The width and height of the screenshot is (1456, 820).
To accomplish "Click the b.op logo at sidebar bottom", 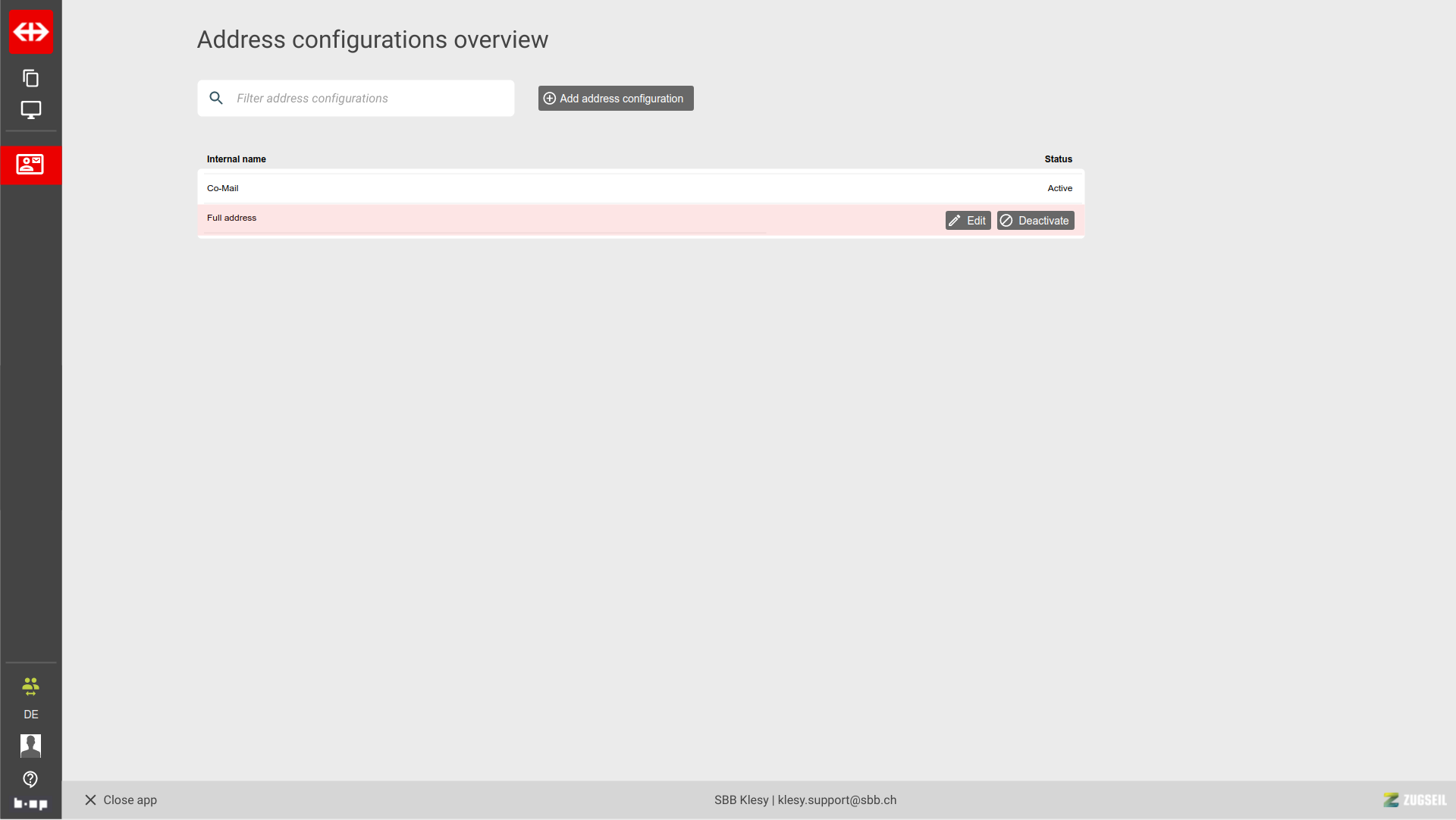I will (x=30, y=803).
